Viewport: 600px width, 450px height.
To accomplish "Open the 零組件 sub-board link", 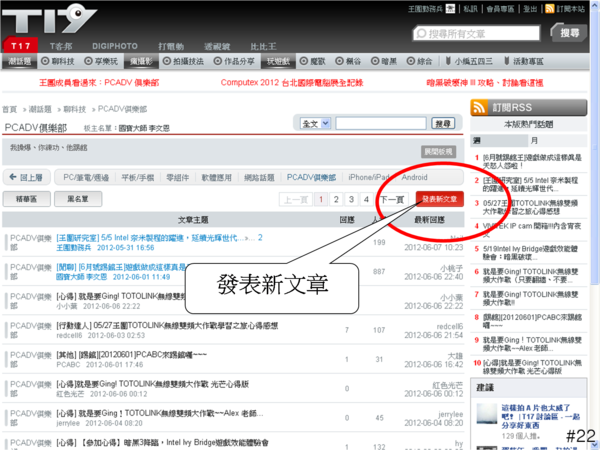I will tap(178, 178).
